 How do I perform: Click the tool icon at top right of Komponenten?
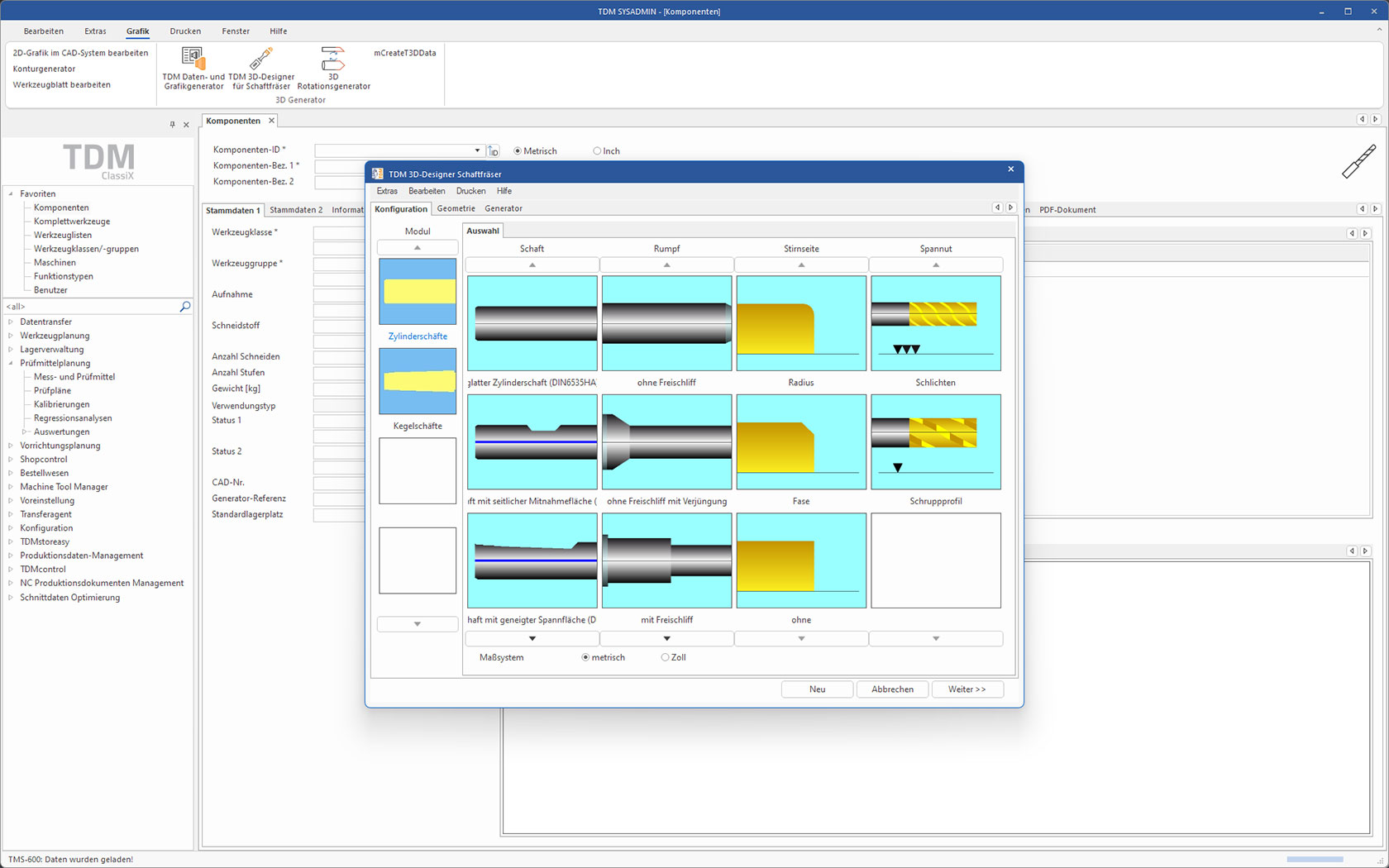(x=1358, y=161)
